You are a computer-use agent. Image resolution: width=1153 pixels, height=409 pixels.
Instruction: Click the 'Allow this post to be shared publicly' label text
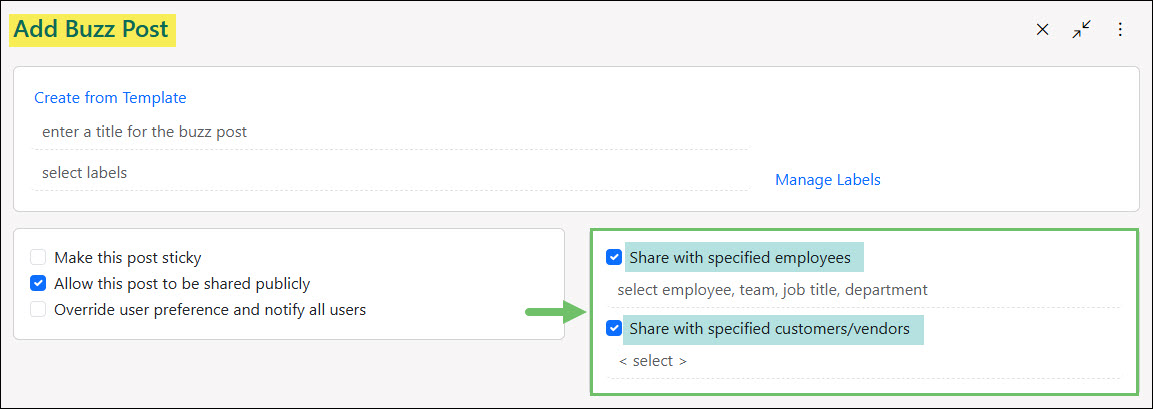182,284
